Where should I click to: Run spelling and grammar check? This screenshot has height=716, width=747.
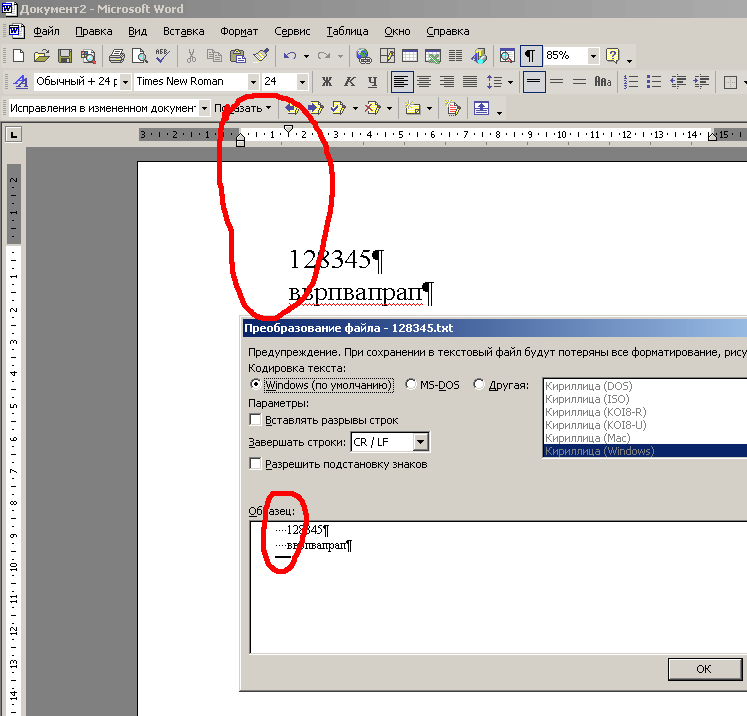tap(162, 56)
